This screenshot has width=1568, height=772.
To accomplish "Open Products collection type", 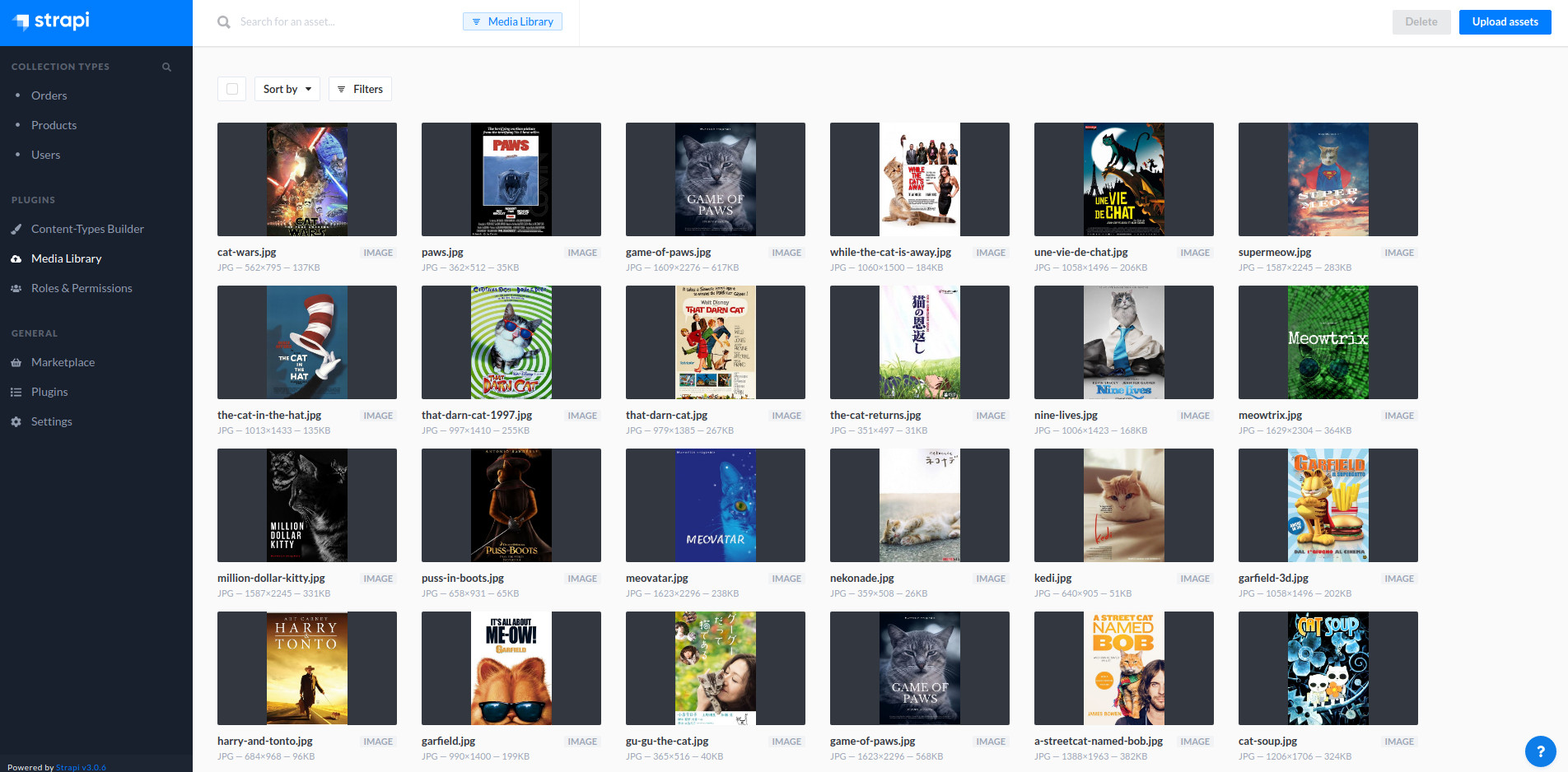I will click(54, 125).
